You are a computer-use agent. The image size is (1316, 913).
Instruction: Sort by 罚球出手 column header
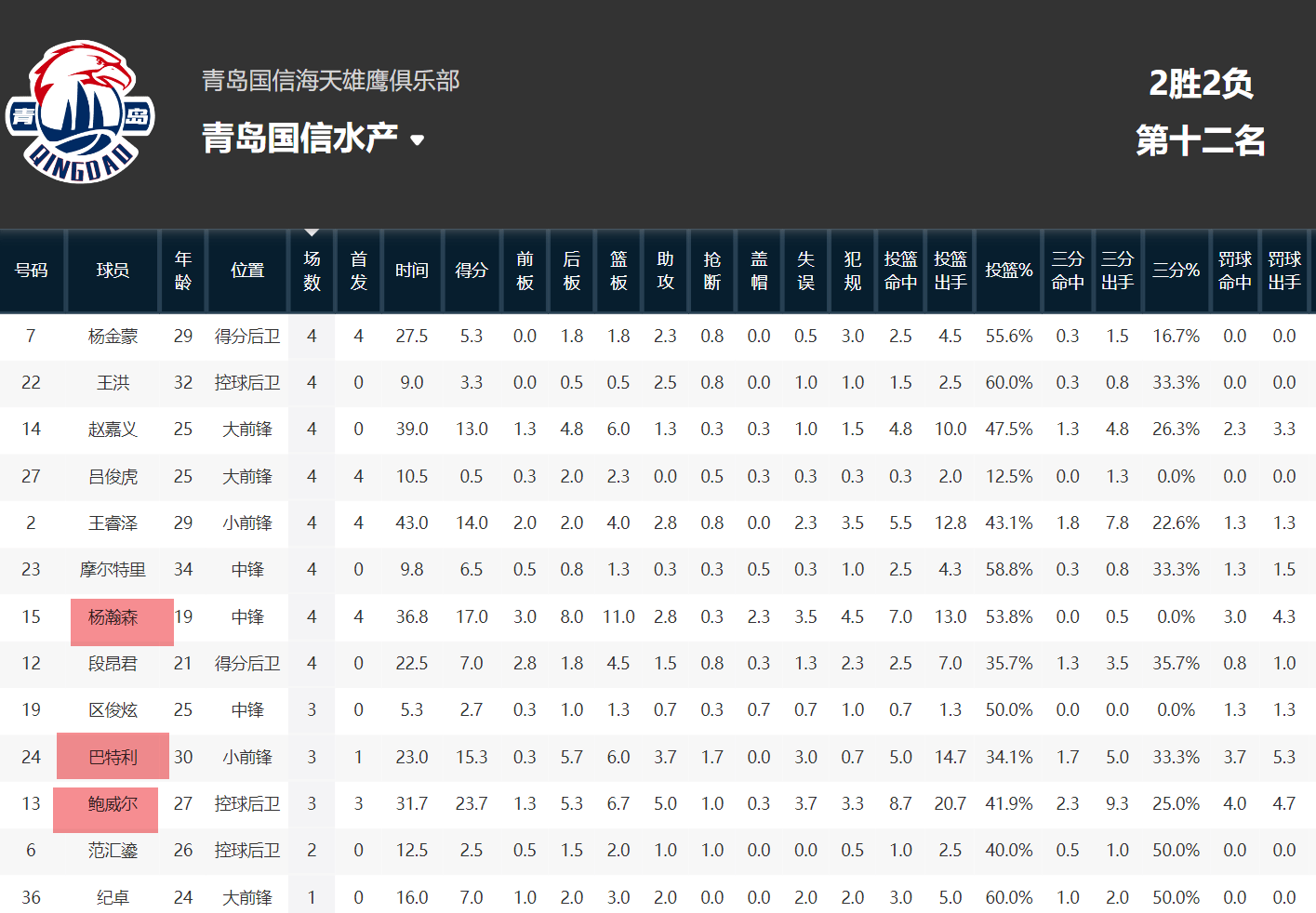click(1284, 271)
